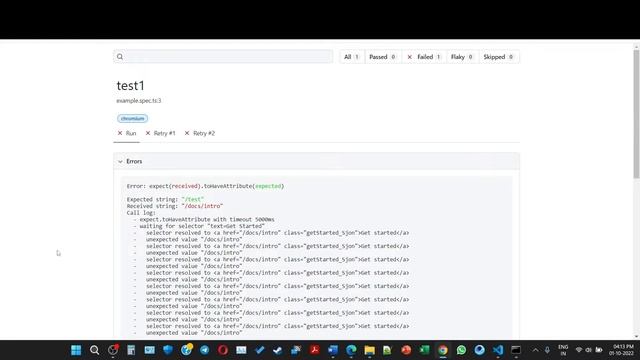This screenshot has height=360, width=640.
Task: Click the 'timeout 5000ms' log line
Action: pyautogui.click(x=207, y=220)
